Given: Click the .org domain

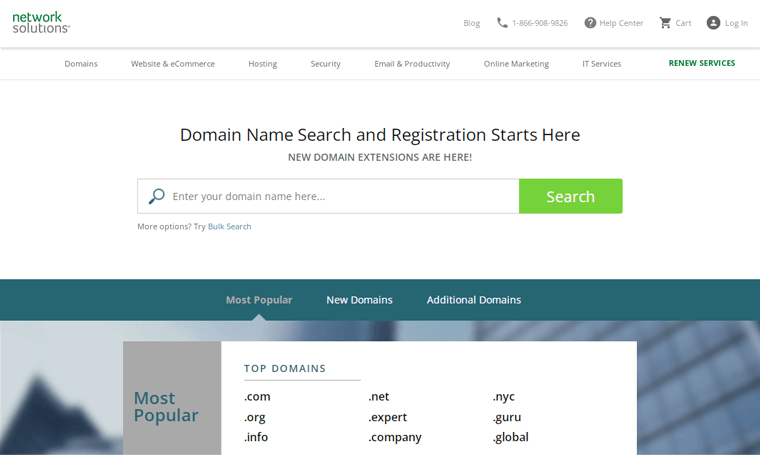Looking at the screenshot, I should (x=254, y=417).
